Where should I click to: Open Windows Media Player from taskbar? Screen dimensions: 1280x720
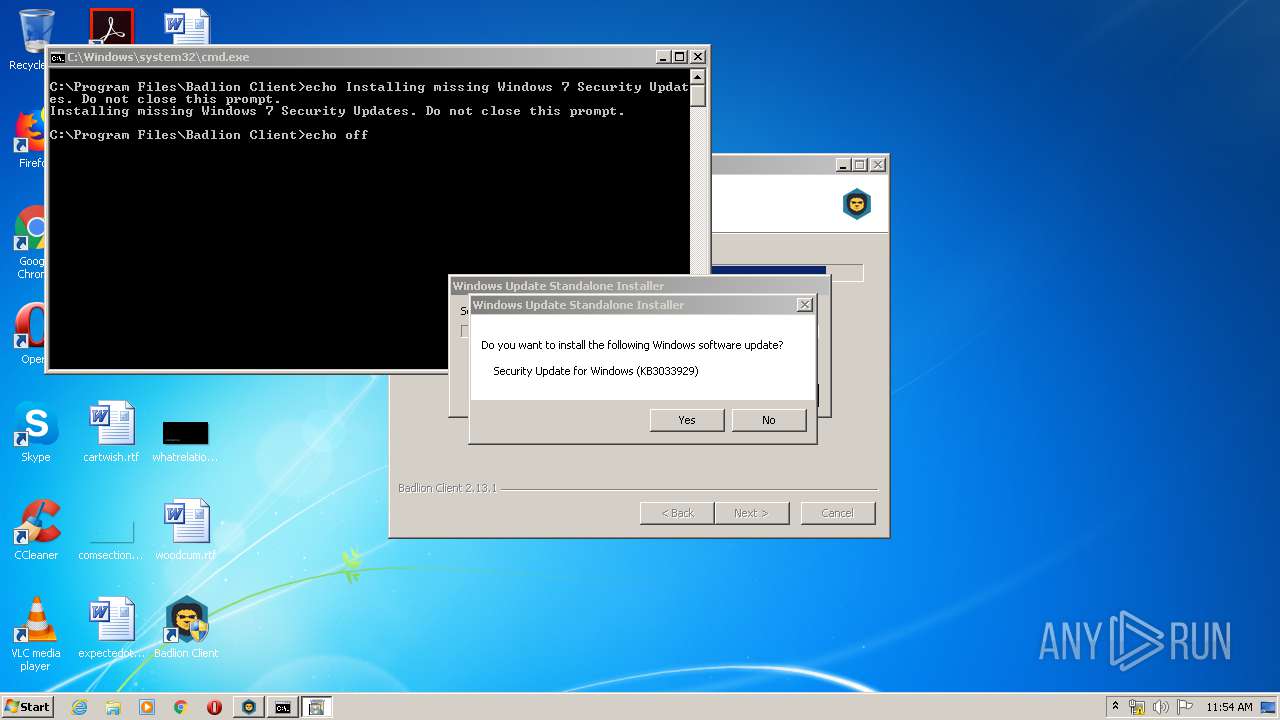pyautogui.click(x=147, y=707)
